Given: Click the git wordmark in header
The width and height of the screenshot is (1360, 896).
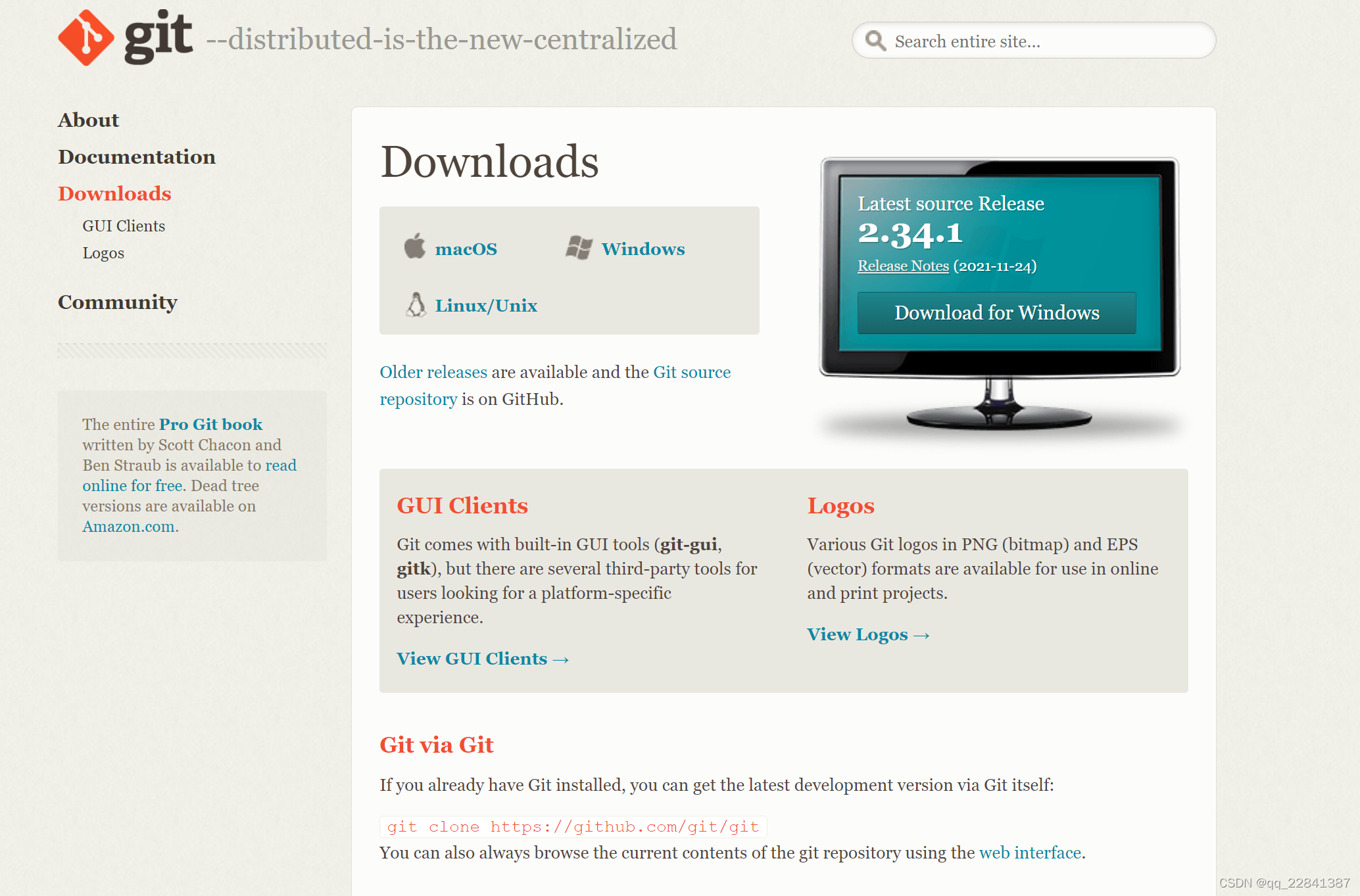Looking at the screenshot, I should [x=158, y=37].
